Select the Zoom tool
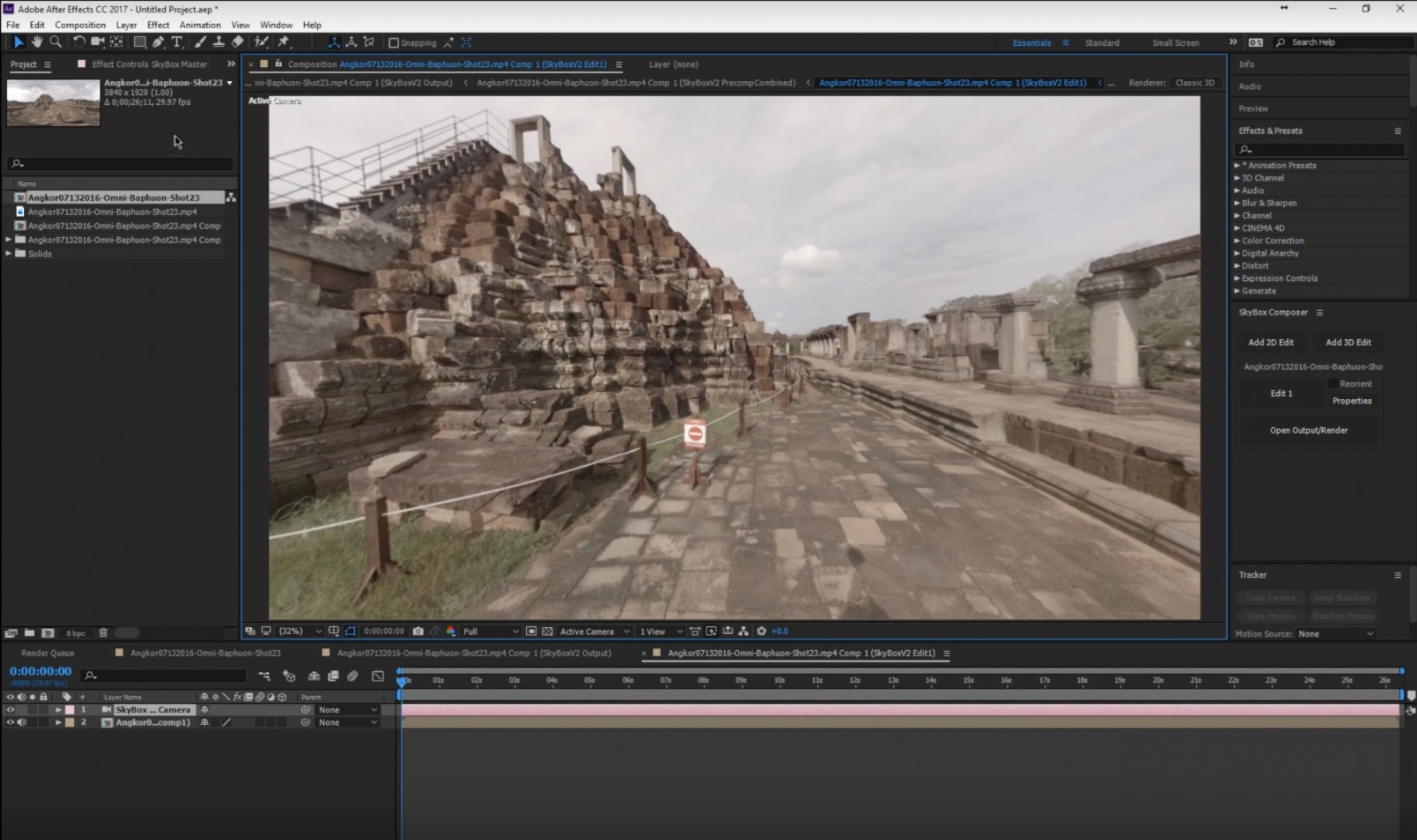This screenshot has width=1417, height=840. coord(55,42)
